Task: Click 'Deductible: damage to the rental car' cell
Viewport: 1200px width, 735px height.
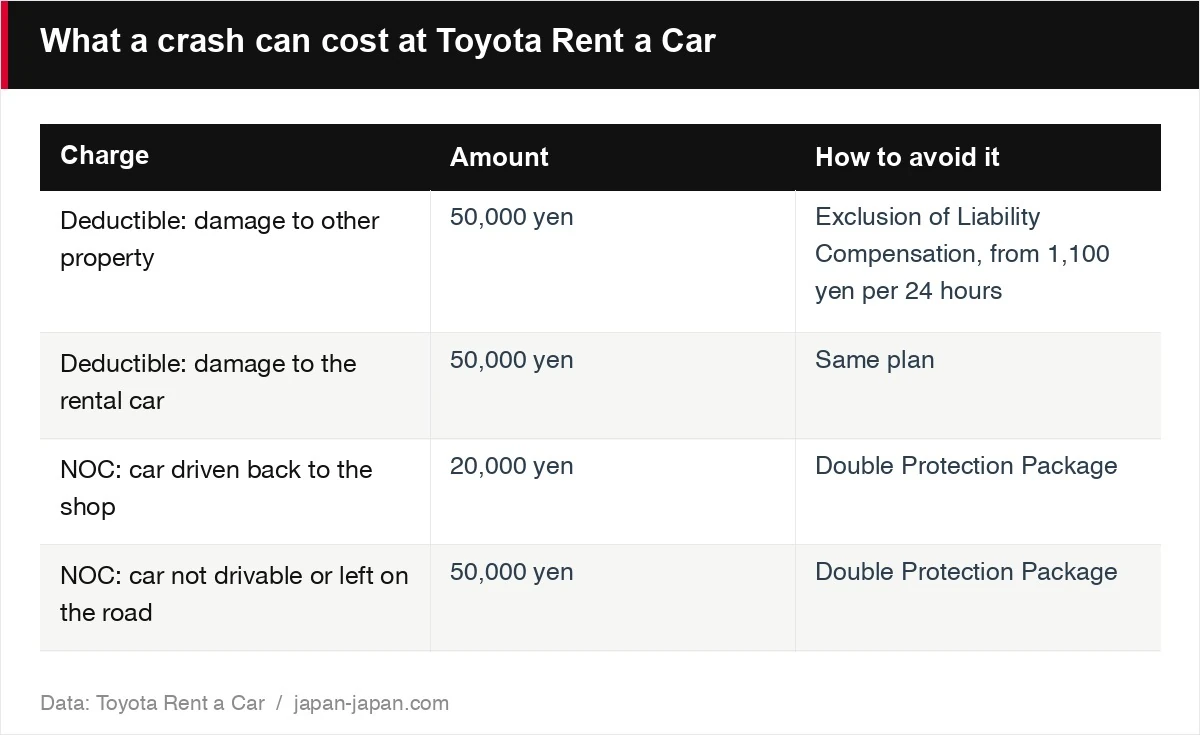Action: click(235, 385)
